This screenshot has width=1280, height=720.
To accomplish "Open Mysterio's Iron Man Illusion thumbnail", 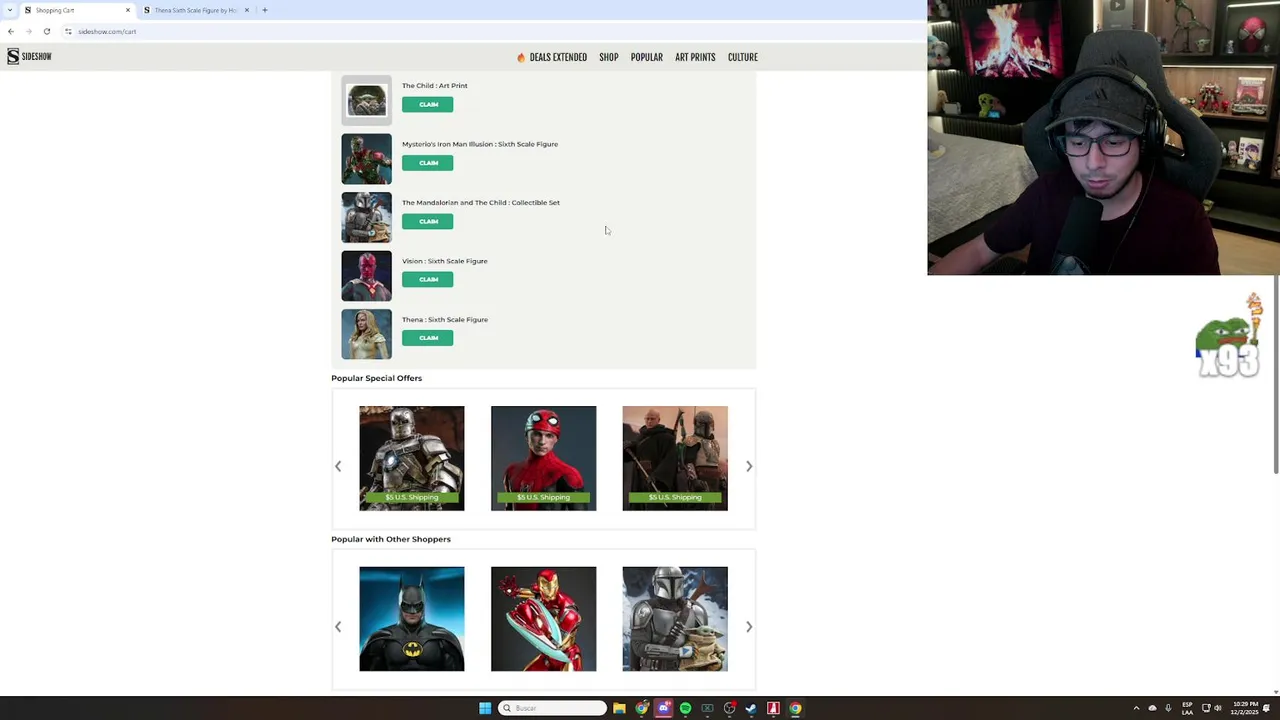I will 367,159.
